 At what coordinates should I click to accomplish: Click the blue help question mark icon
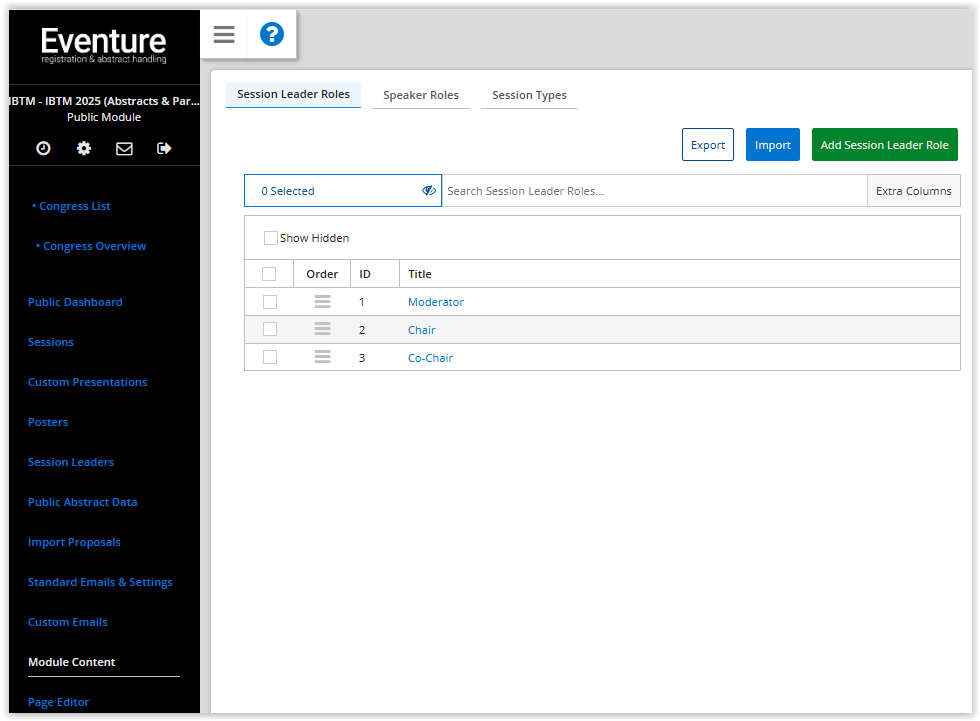click(x=272, y=34)
